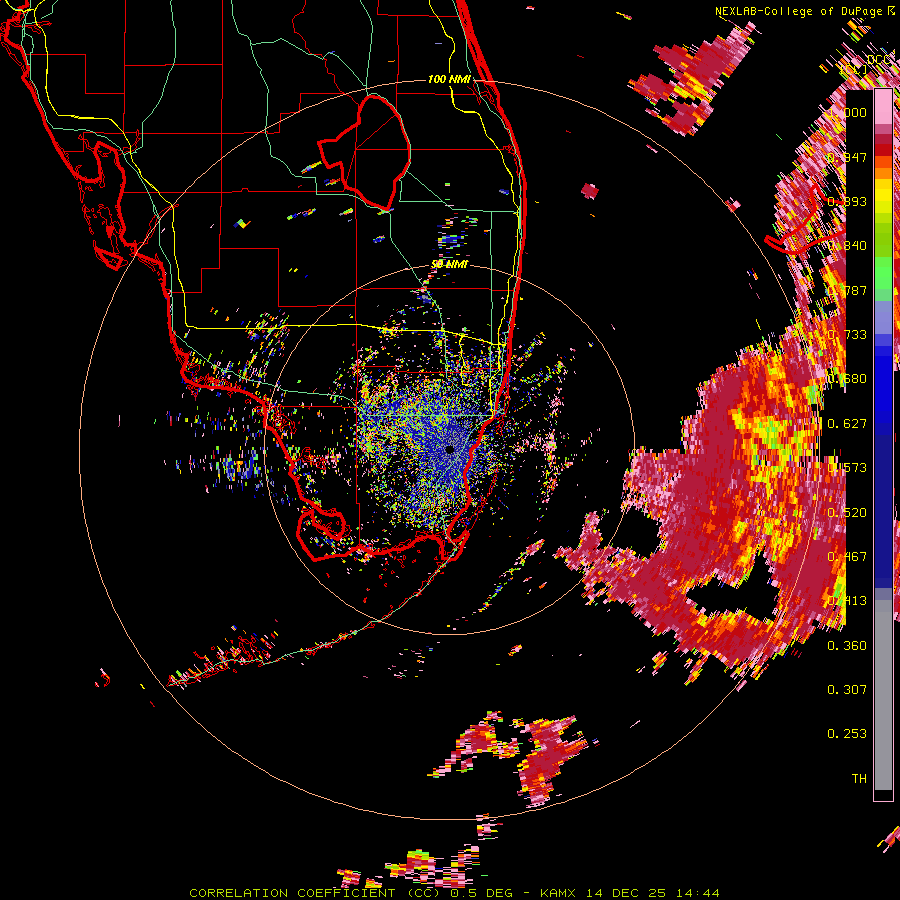Click the 14 DEC 25 date text
Viewport: 900px width, 900px height.
tap(627, 893)
